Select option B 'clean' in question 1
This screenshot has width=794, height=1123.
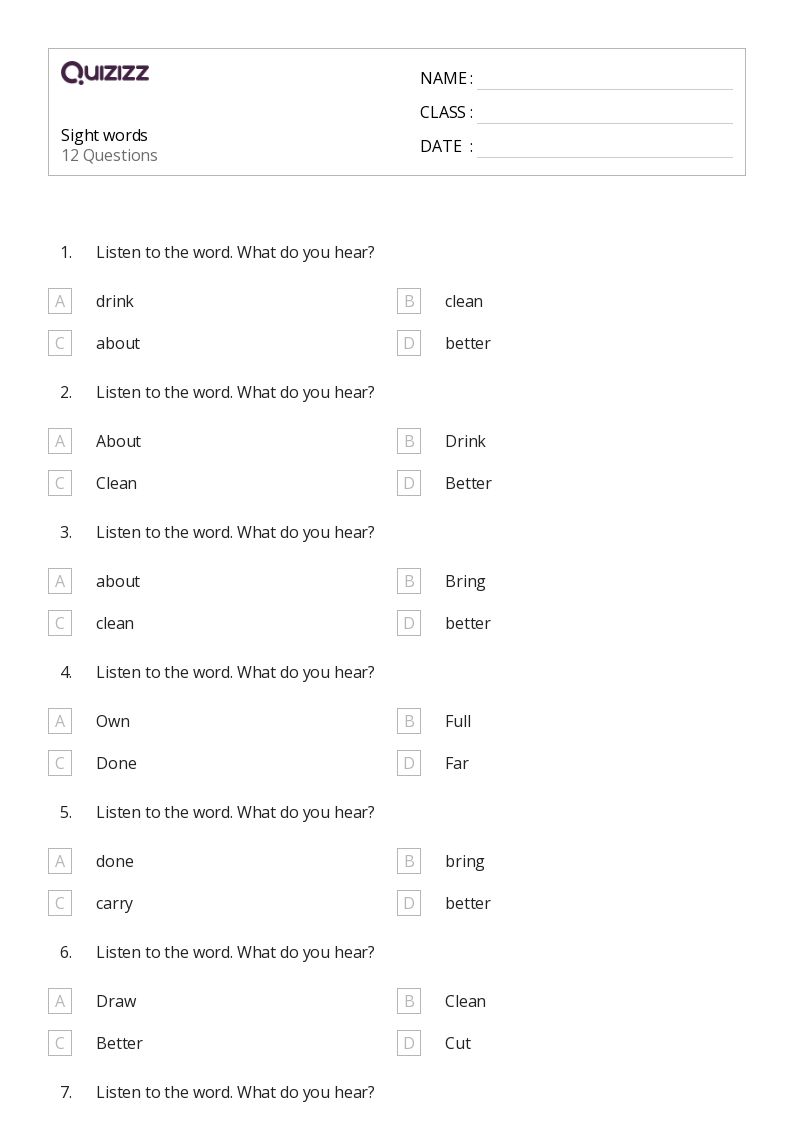409,302
